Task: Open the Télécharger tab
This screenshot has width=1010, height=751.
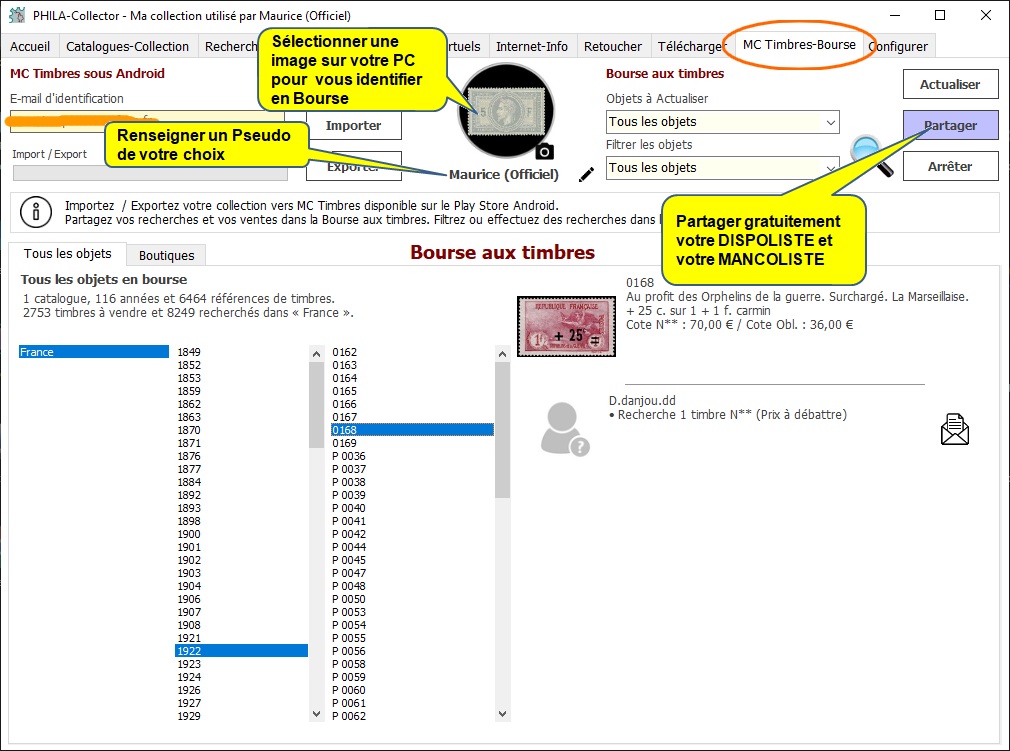Action: pos(691,46)
